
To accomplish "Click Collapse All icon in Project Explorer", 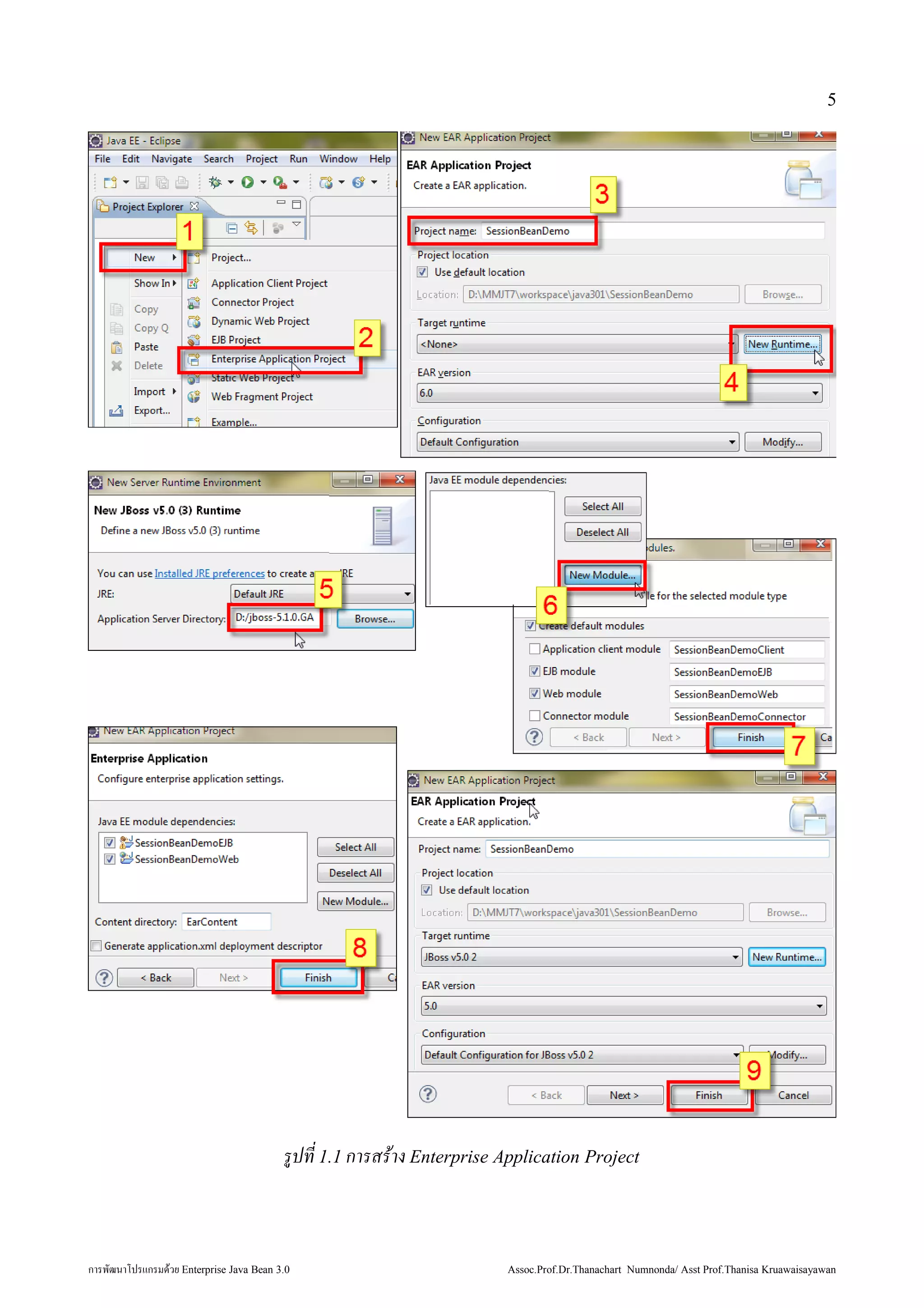I will tap(232, 228).
